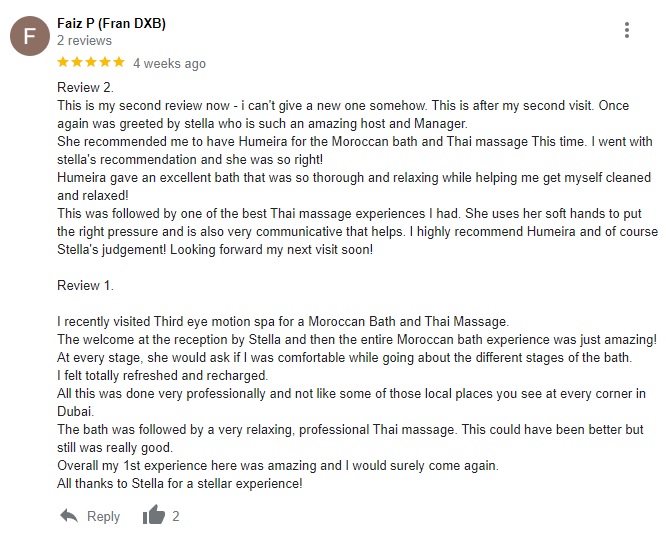
Task: Click the line starting "Humeira gave an excellent bath"
Action: coord(334,178)
